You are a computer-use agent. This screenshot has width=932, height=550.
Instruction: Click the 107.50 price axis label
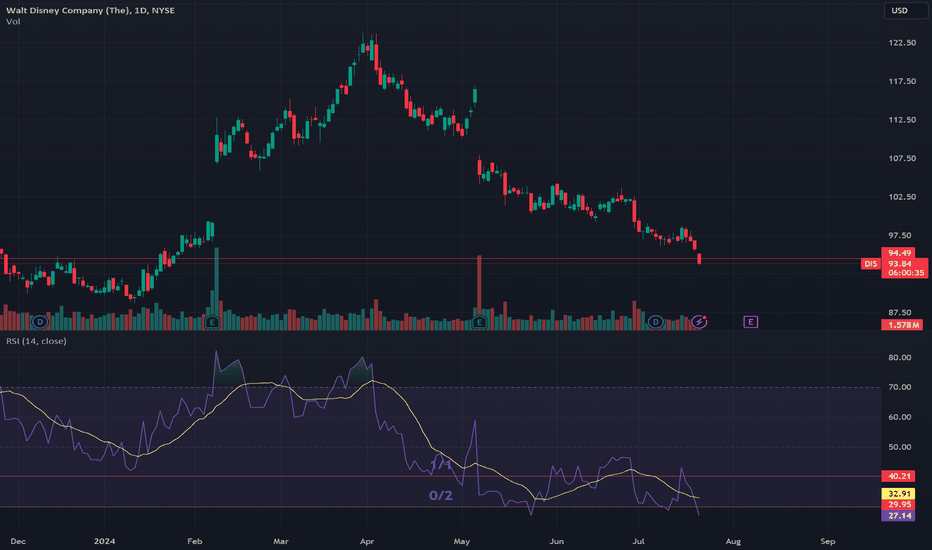tap(902, 158)
